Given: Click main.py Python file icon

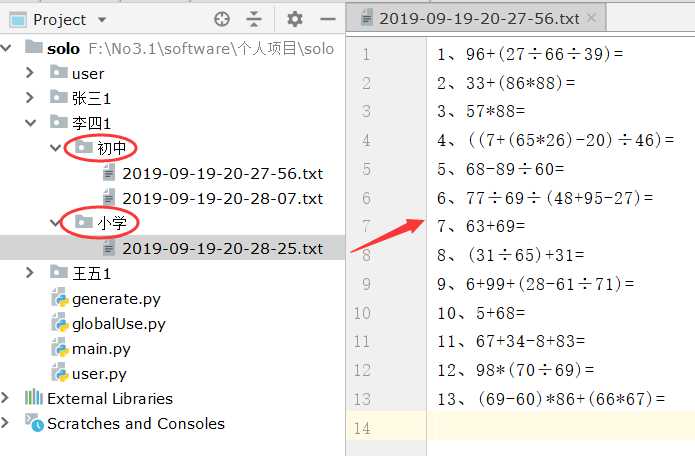Looking at the screenshot, I should [59, 348].
